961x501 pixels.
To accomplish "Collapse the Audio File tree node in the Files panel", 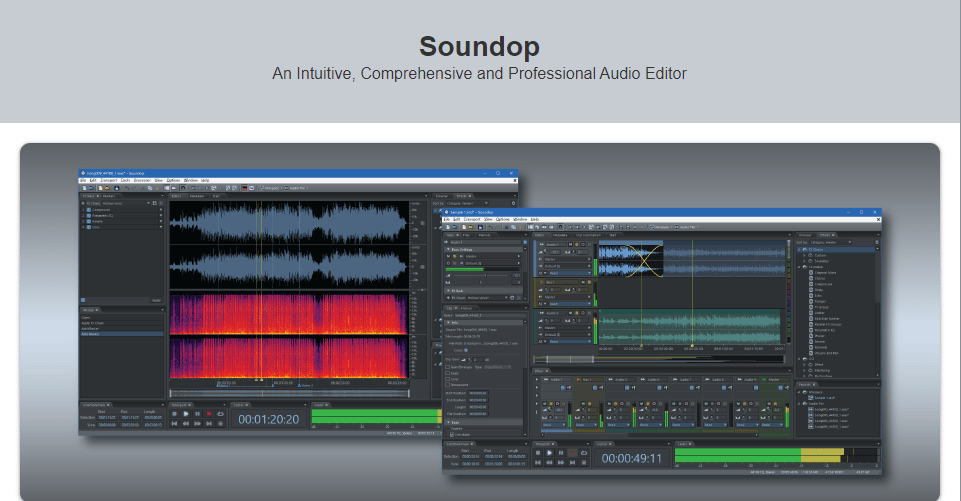I will pos(799,403).
